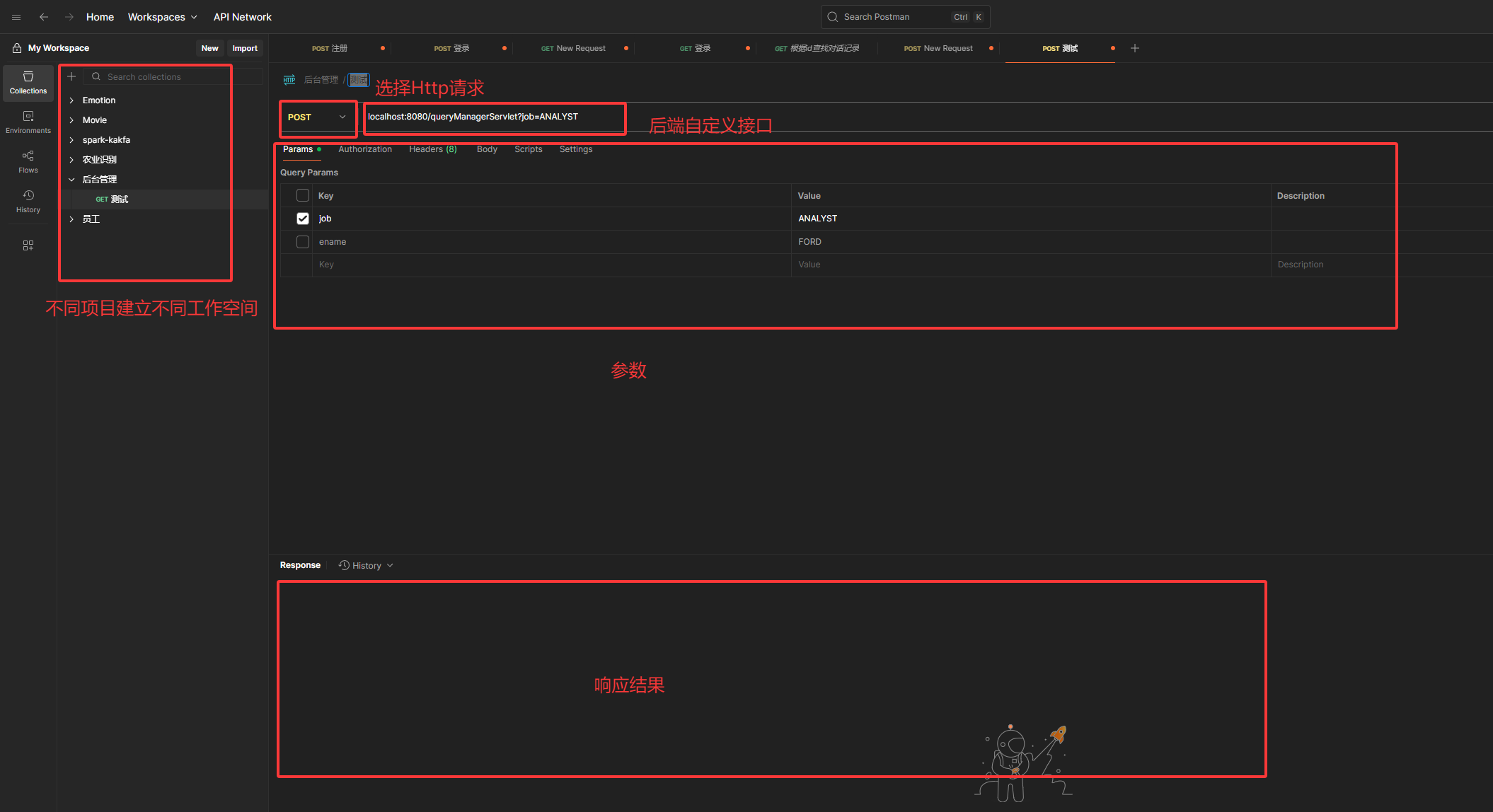Click the plus icon to create collection

tap(71, 76)
